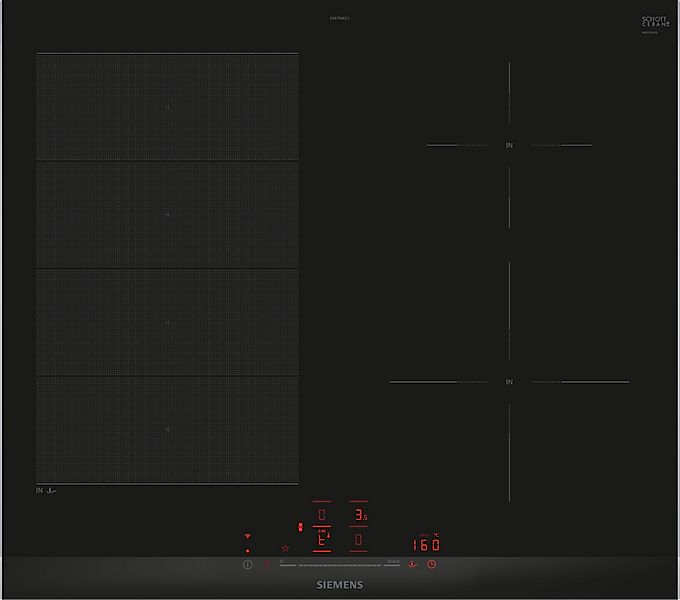Touch the top flex zone segment
The image size is (680, 600).
pyautogui.click(x=167, y=107)
